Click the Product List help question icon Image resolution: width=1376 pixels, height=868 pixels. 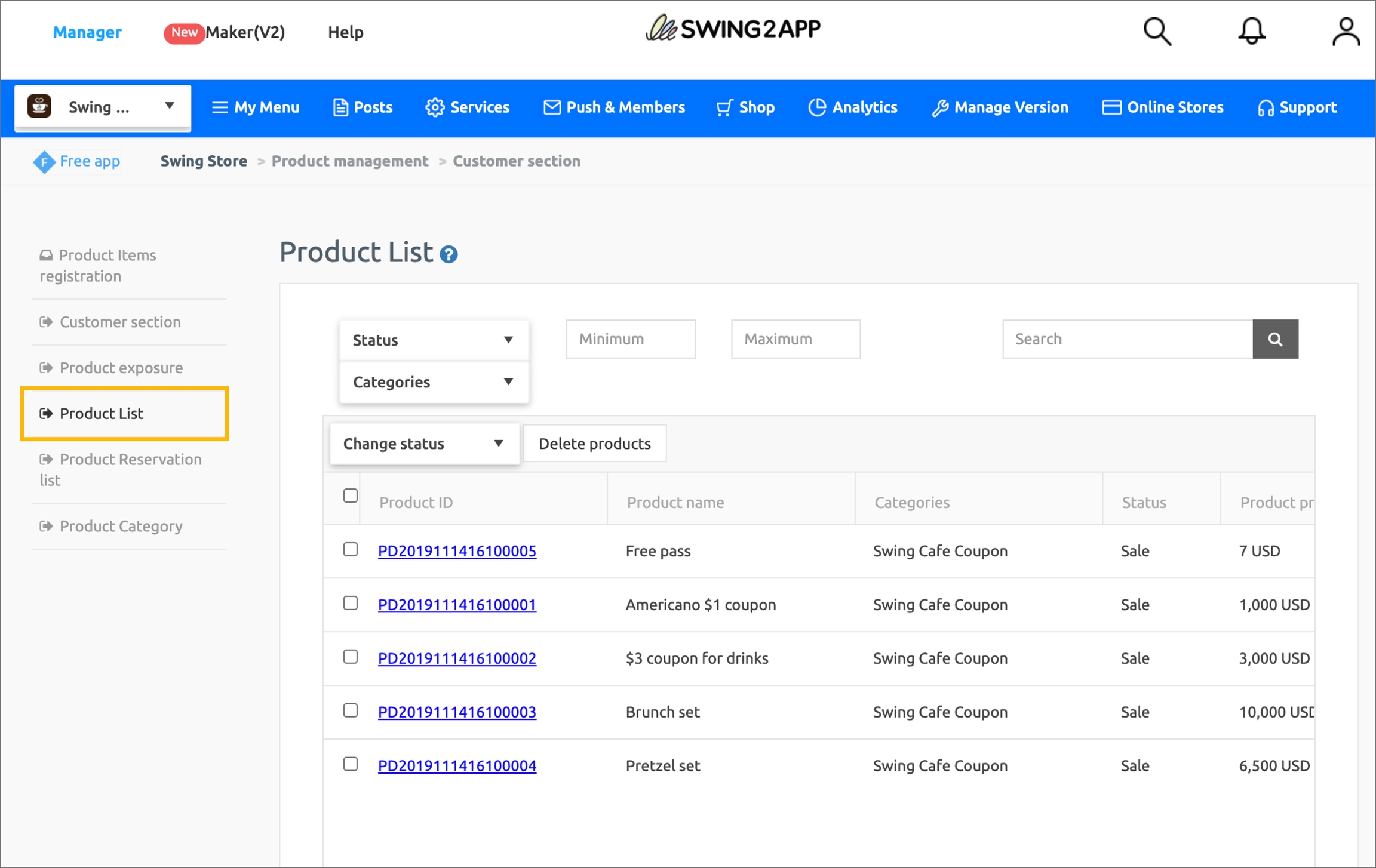[x=449, y=254]
